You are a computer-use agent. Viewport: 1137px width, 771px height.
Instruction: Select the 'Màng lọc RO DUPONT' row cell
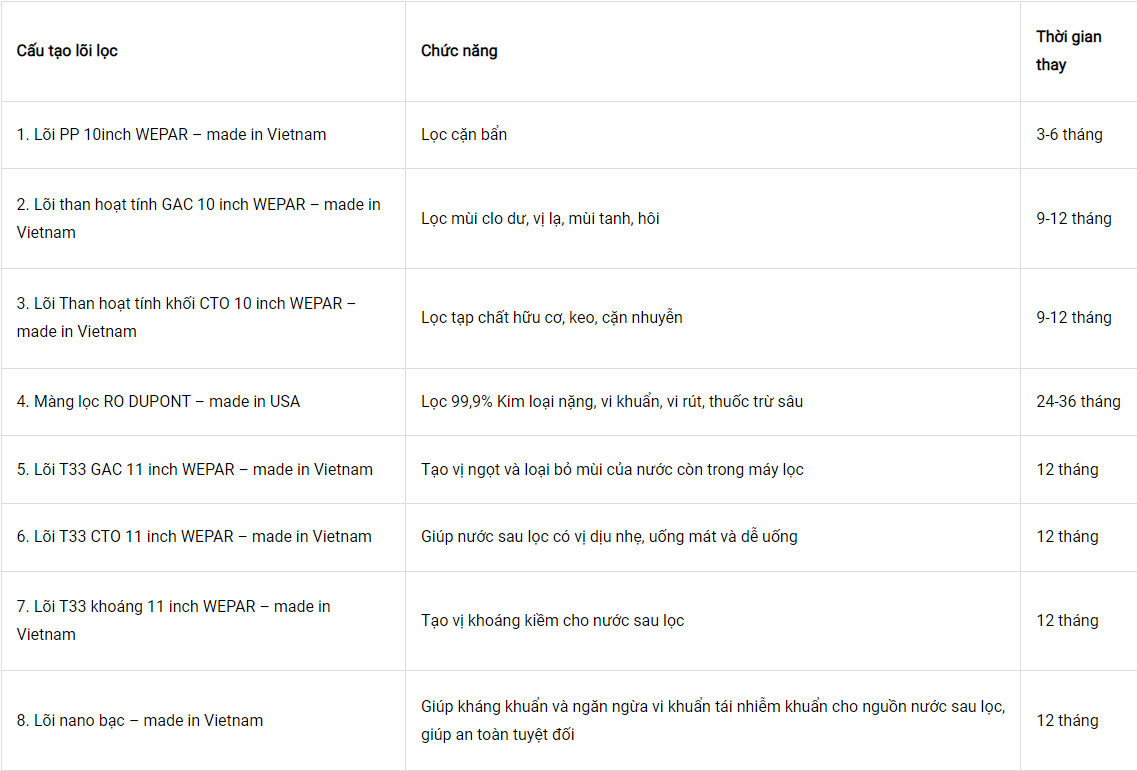(x=158, y=402)
